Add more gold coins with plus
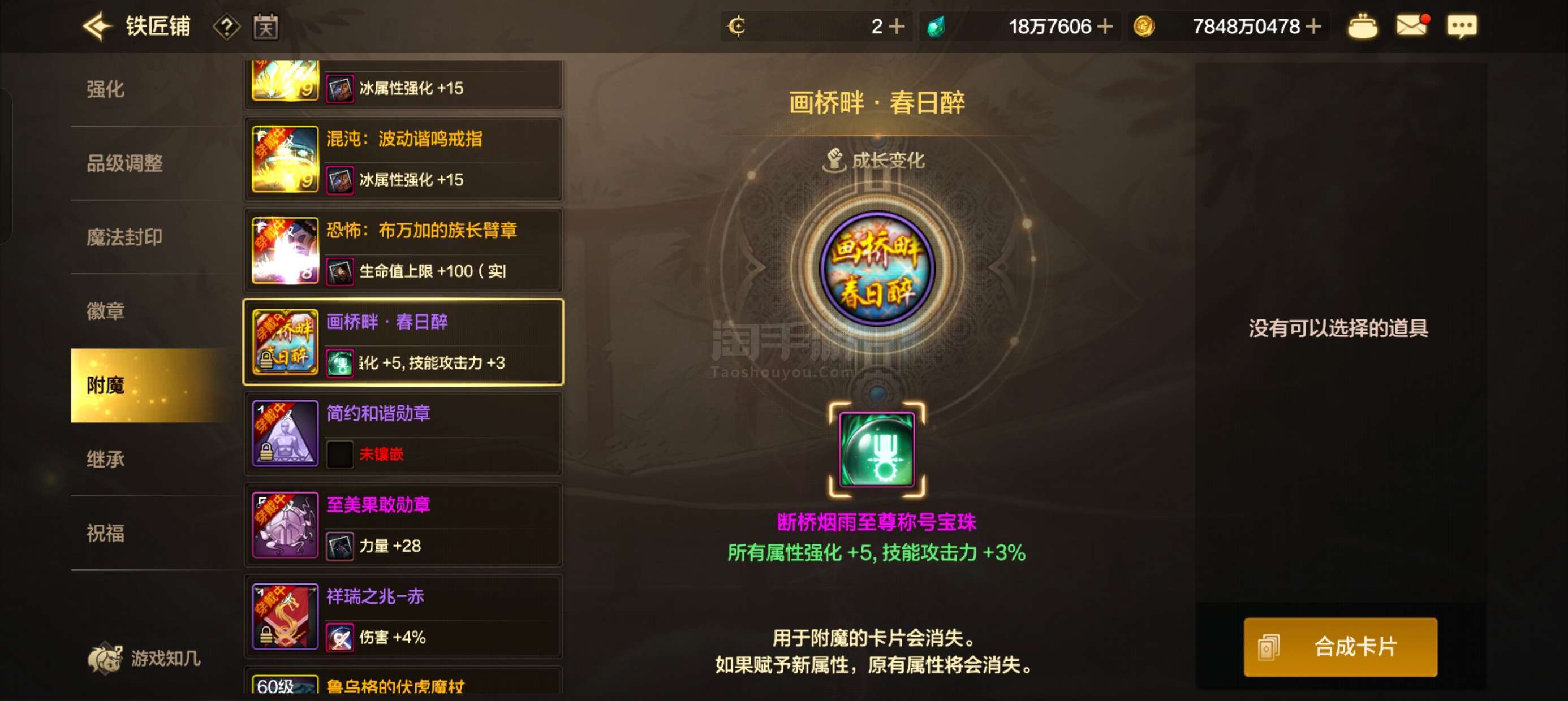The width and height of the screenshot is (1568, 701). click(x=1313, y=26)
